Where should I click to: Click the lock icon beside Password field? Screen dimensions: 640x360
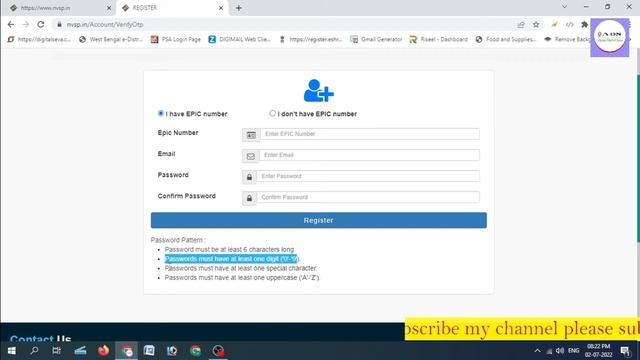click(249, 177)
